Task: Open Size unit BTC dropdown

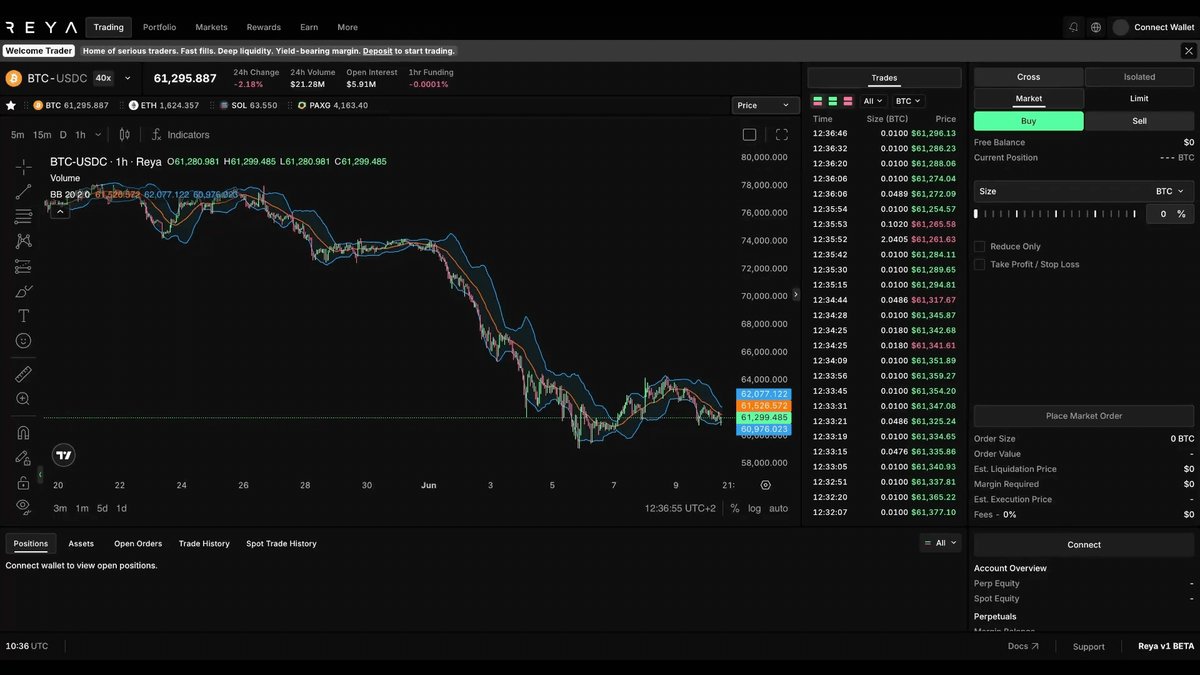Action: 1169,191
